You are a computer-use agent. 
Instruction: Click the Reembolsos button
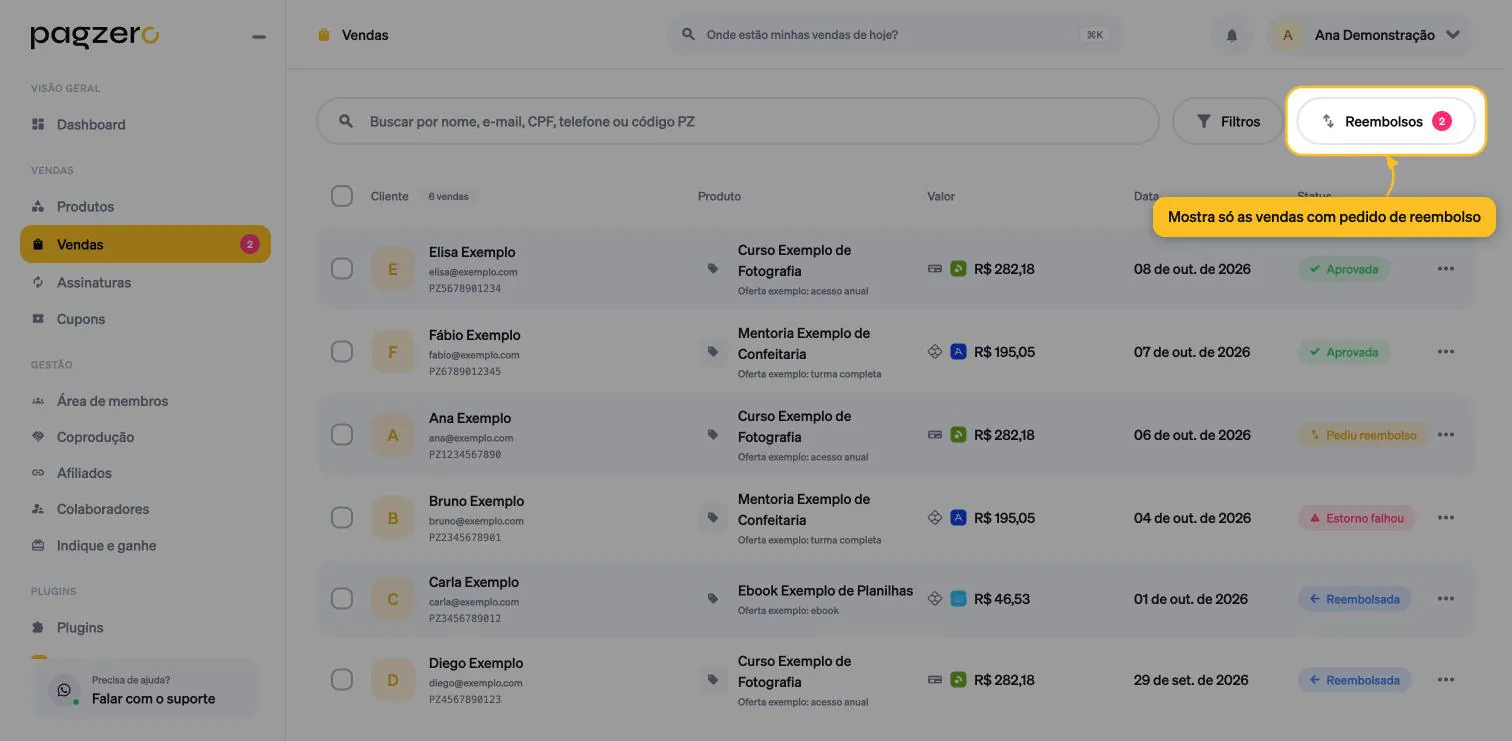click(x=1386, y=121)
